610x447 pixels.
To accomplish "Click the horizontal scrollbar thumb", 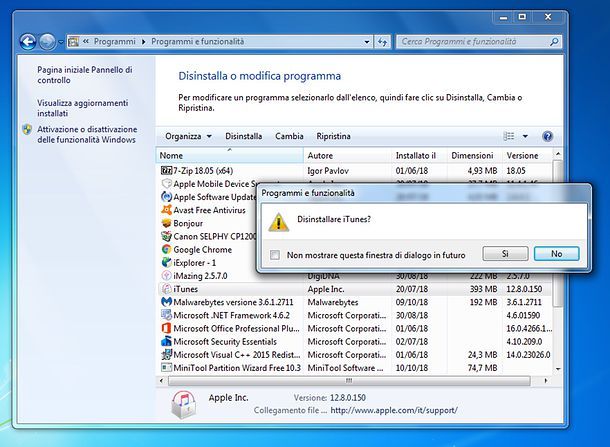I will point(349,380).
